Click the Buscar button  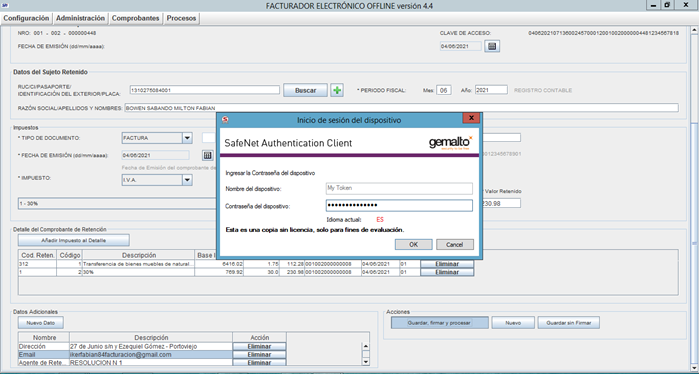[305, 90]
